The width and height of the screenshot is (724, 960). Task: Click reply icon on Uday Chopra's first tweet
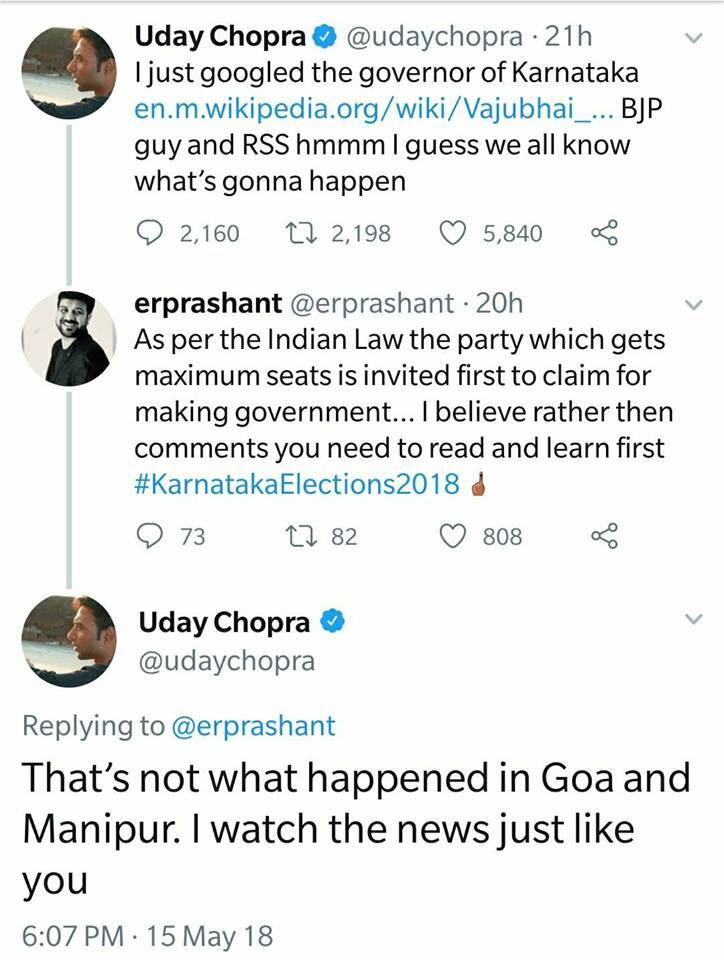150,234
